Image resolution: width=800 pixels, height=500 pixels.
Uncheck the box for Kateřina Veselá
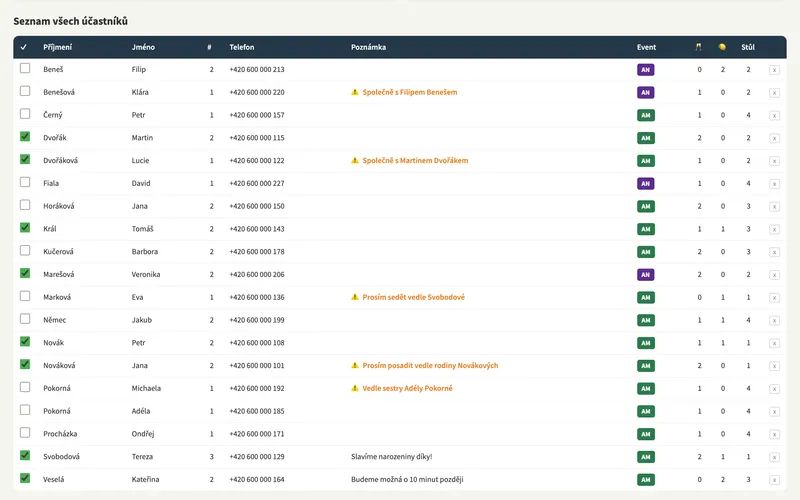pos(24,478)
